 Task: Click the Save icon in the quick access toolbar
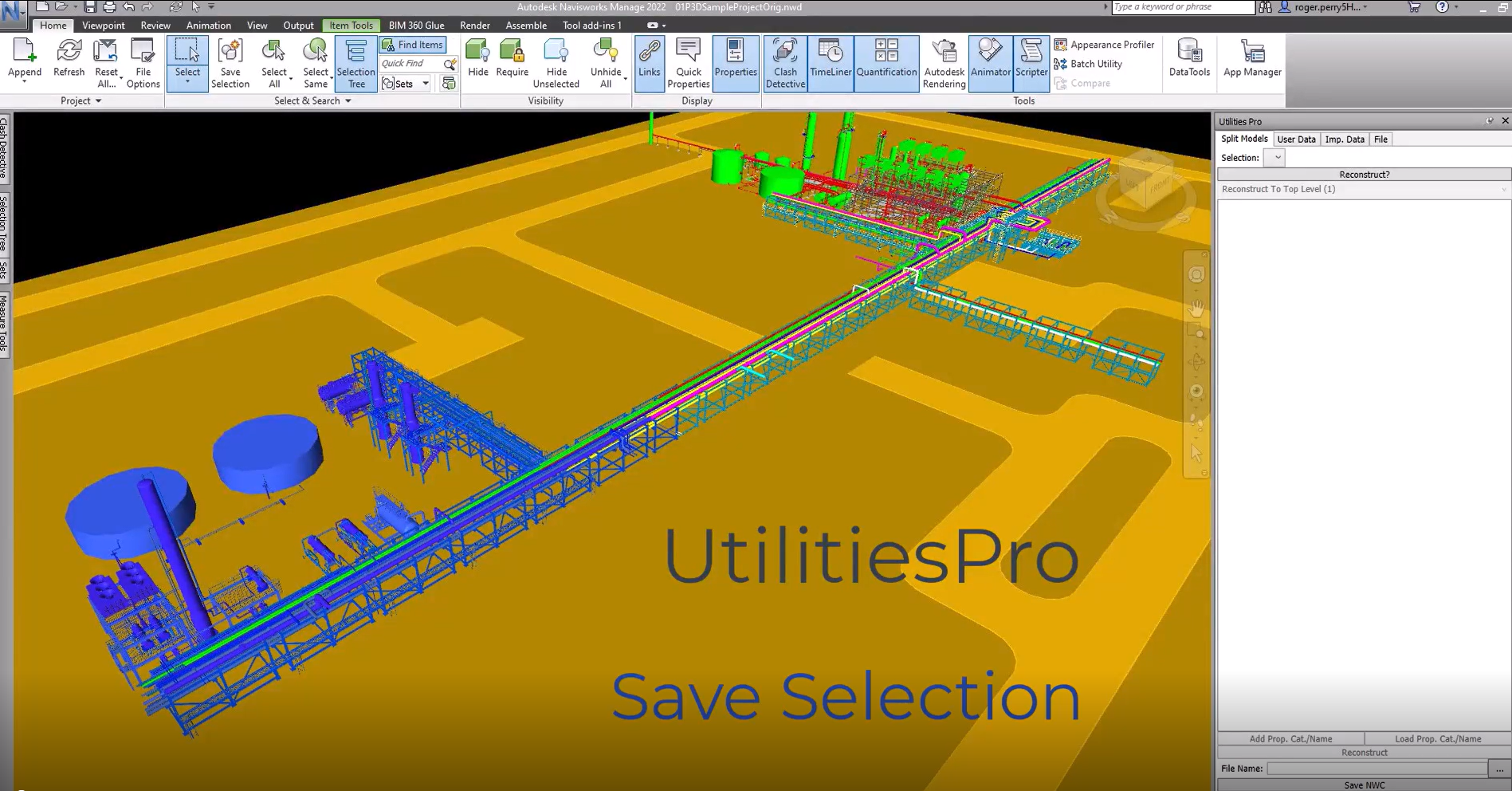point(90,7)
